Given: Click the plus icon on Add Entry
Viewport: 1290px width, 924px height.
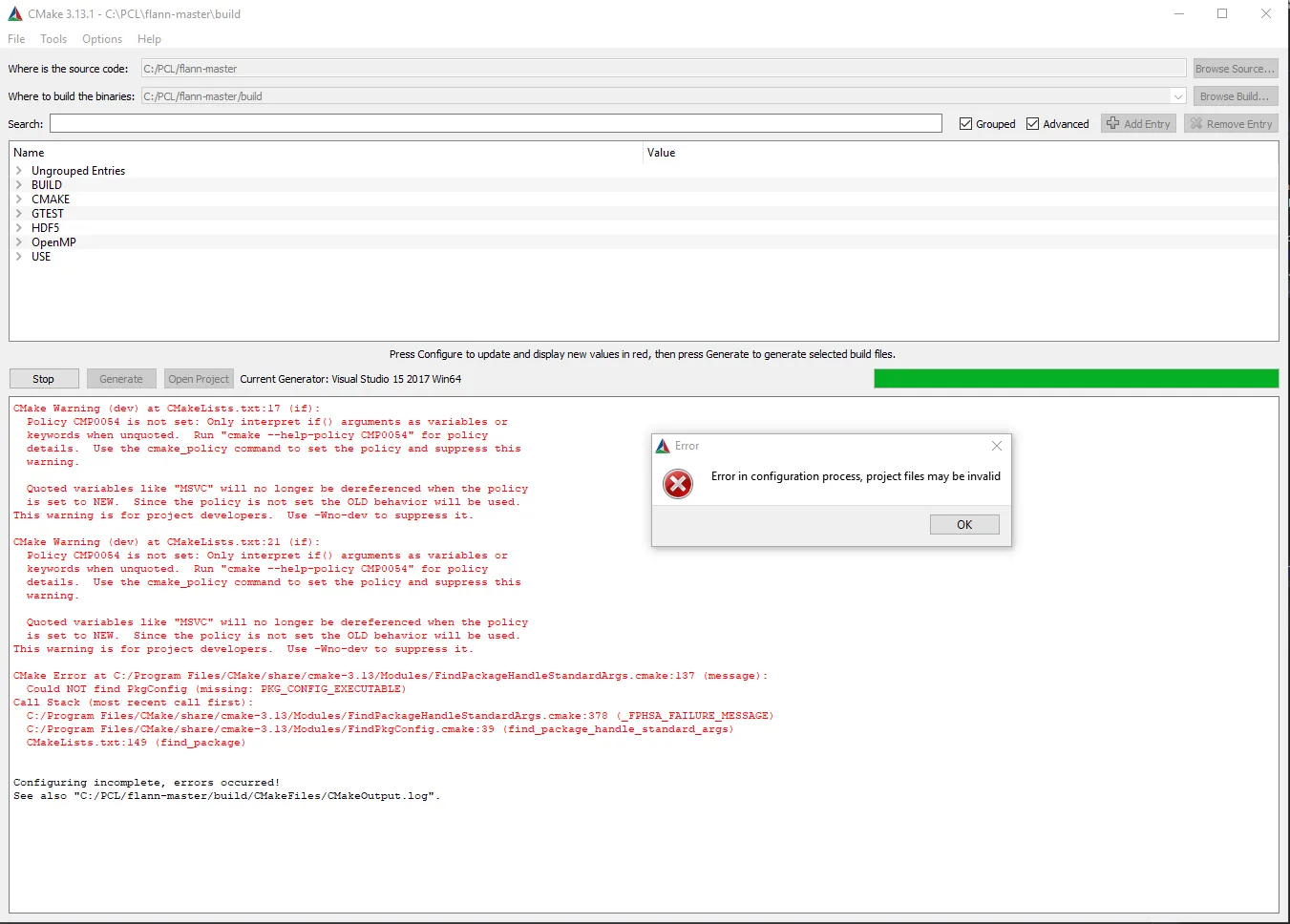Looking at the screenshot, I should coord(1112,123).
